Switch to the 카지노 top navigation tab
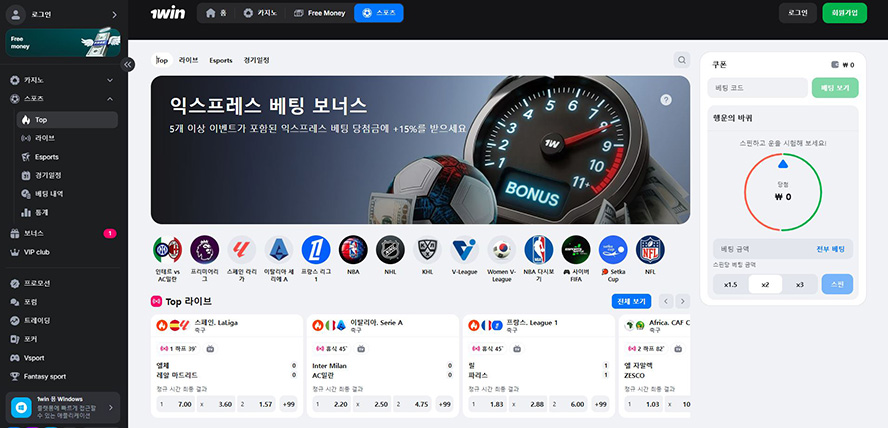The image size is (888, 428). pos(259,12)
